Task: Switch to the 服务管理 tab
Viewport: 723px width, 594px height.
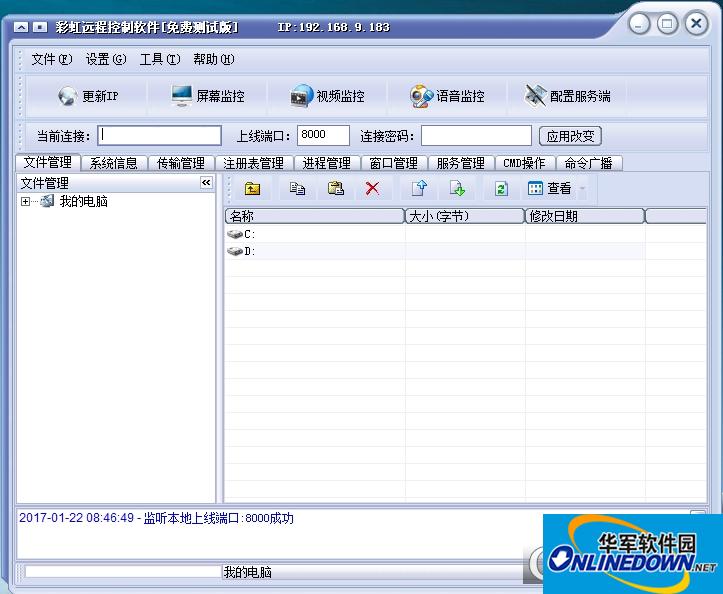Action: click(x=461, y=163)
